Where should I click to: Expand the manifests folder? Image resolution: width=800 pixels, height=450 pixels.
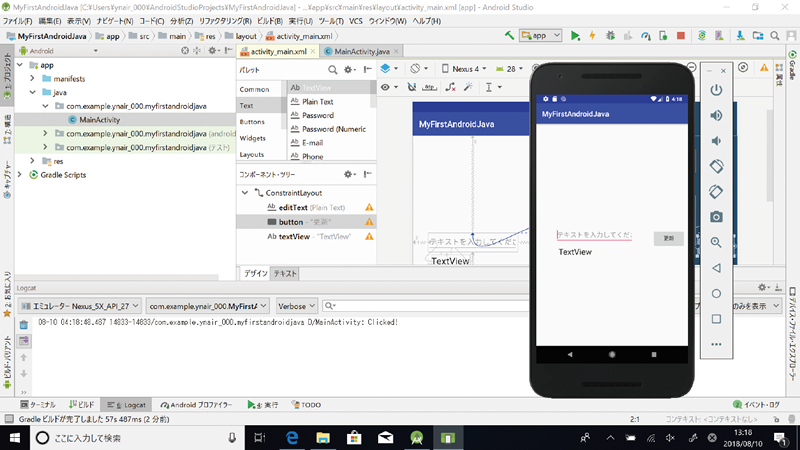[x=33, y=79]
